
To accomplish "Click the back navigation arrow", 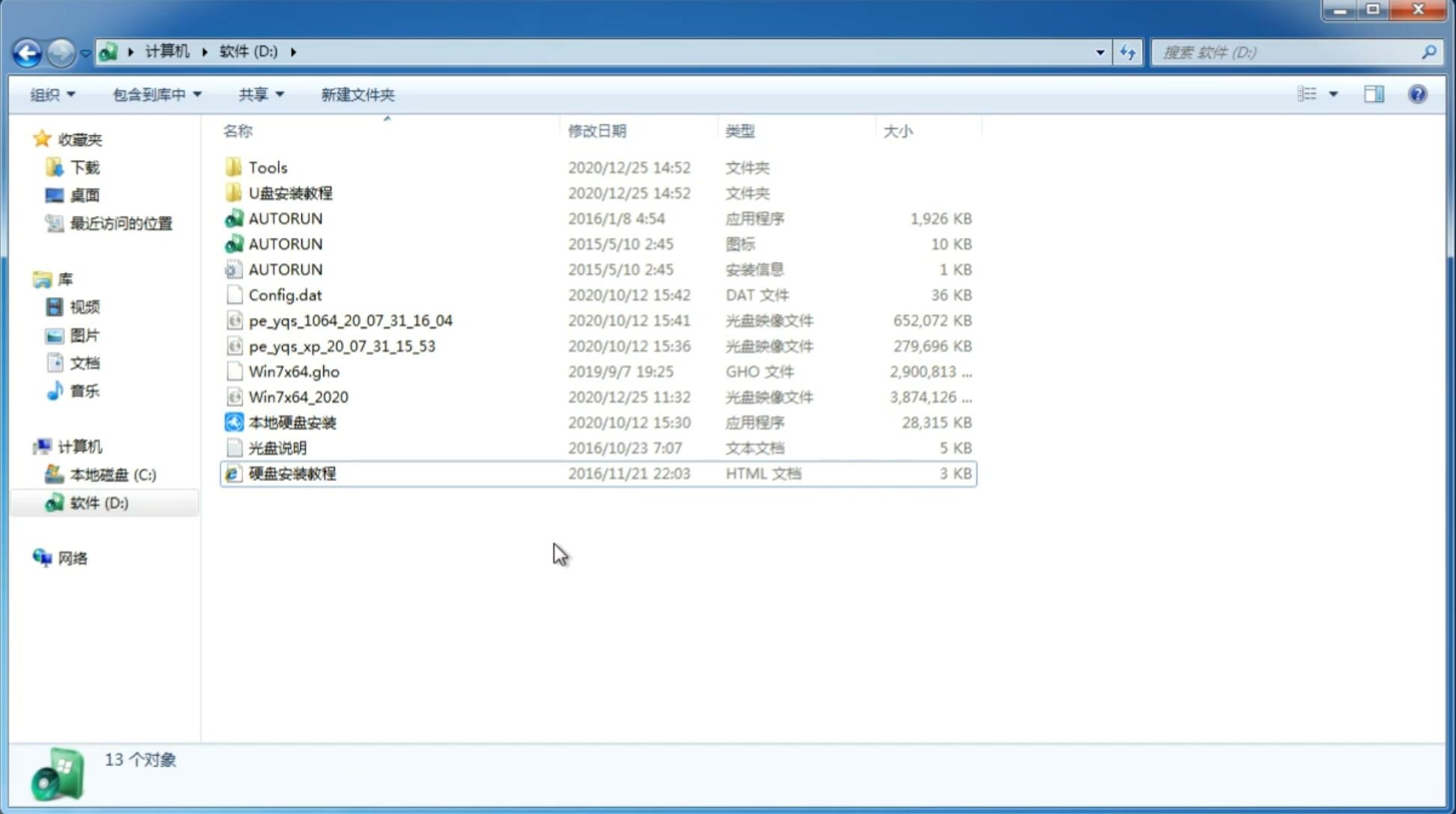I will tap(28, 51).
